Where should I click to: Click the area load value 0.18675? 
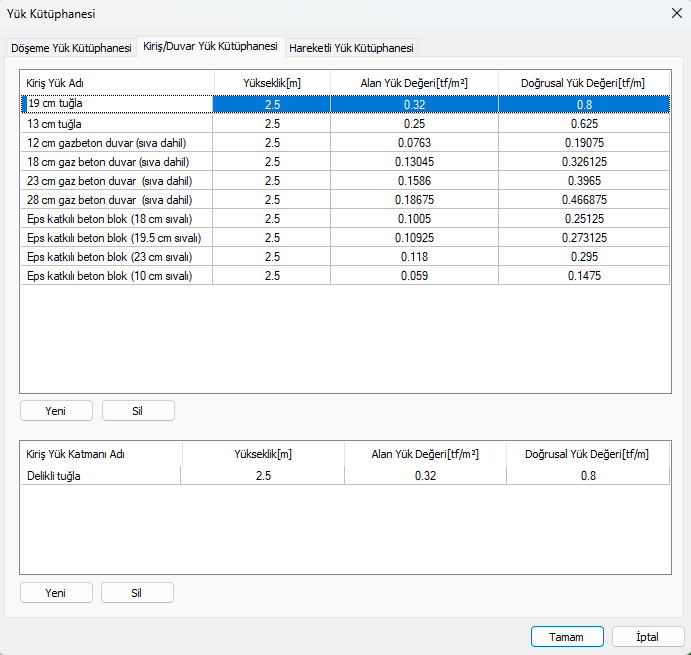414,200
